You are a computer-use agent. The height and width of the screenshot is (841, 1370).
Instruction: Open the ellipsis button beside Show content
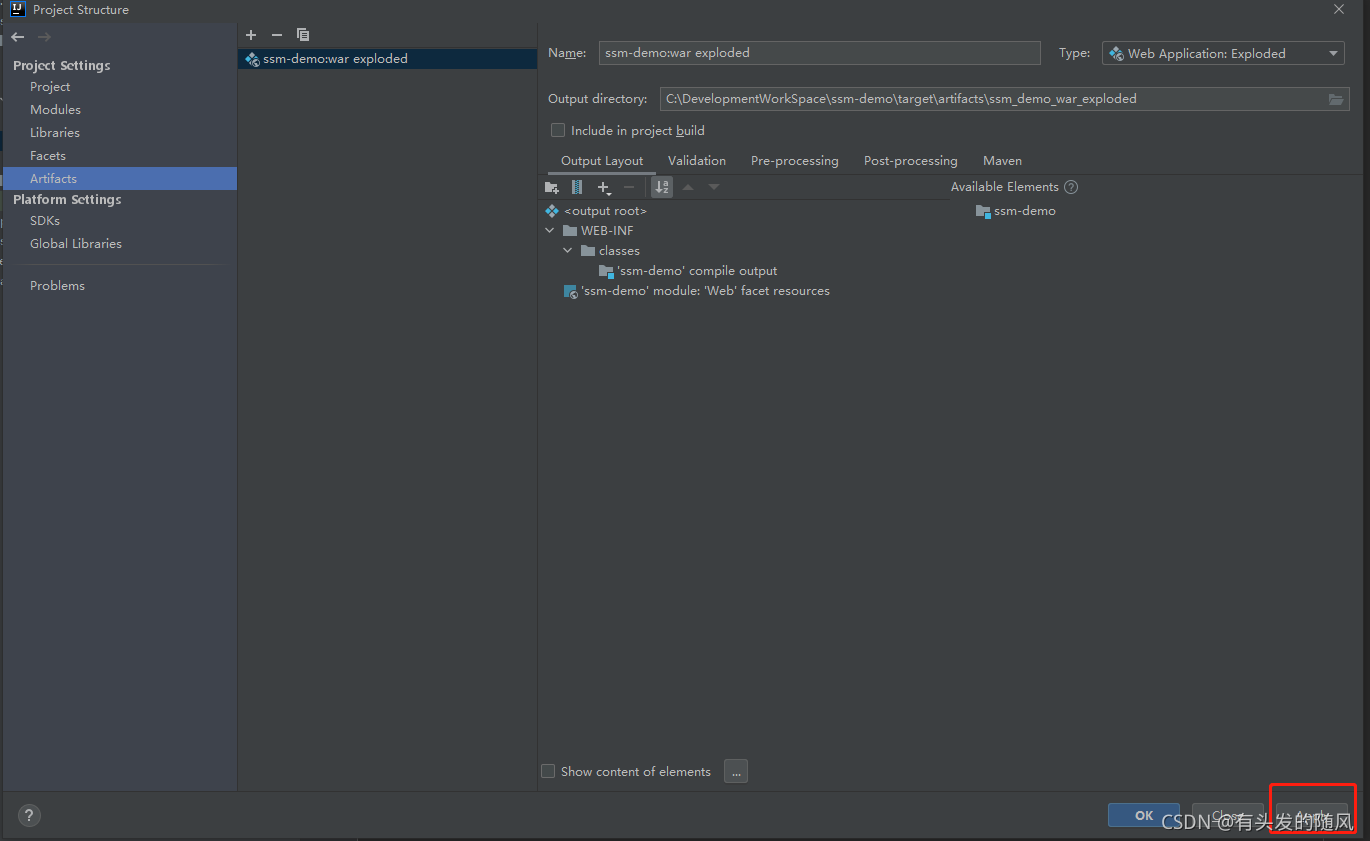click(x=736, y=771)
